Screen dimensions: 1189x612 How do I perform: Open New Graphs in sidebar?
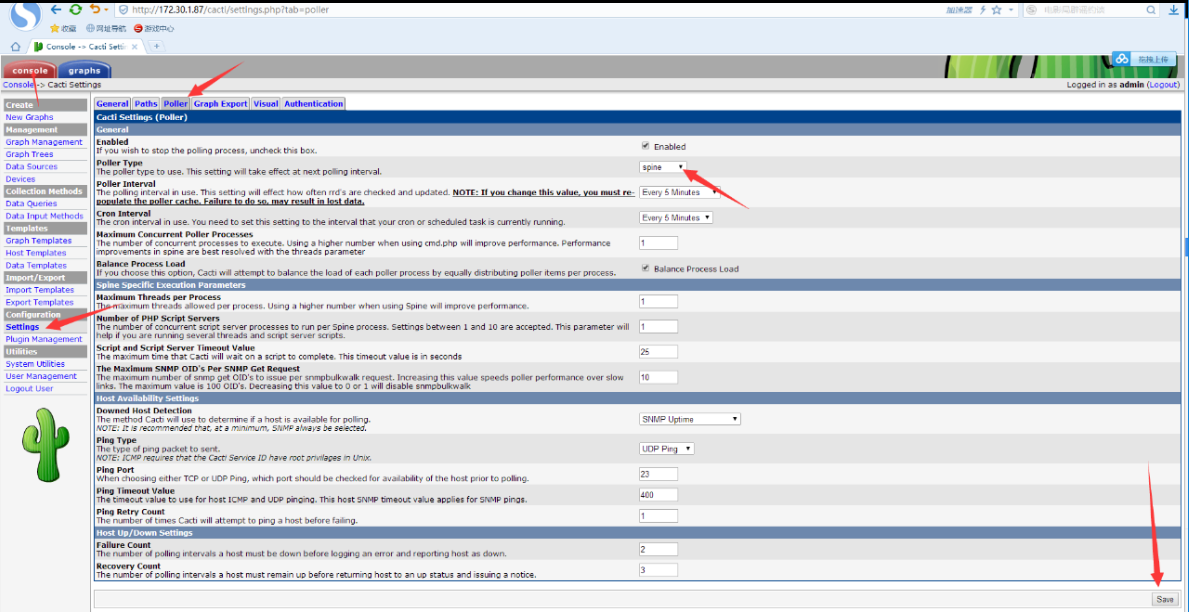point(30,118)
